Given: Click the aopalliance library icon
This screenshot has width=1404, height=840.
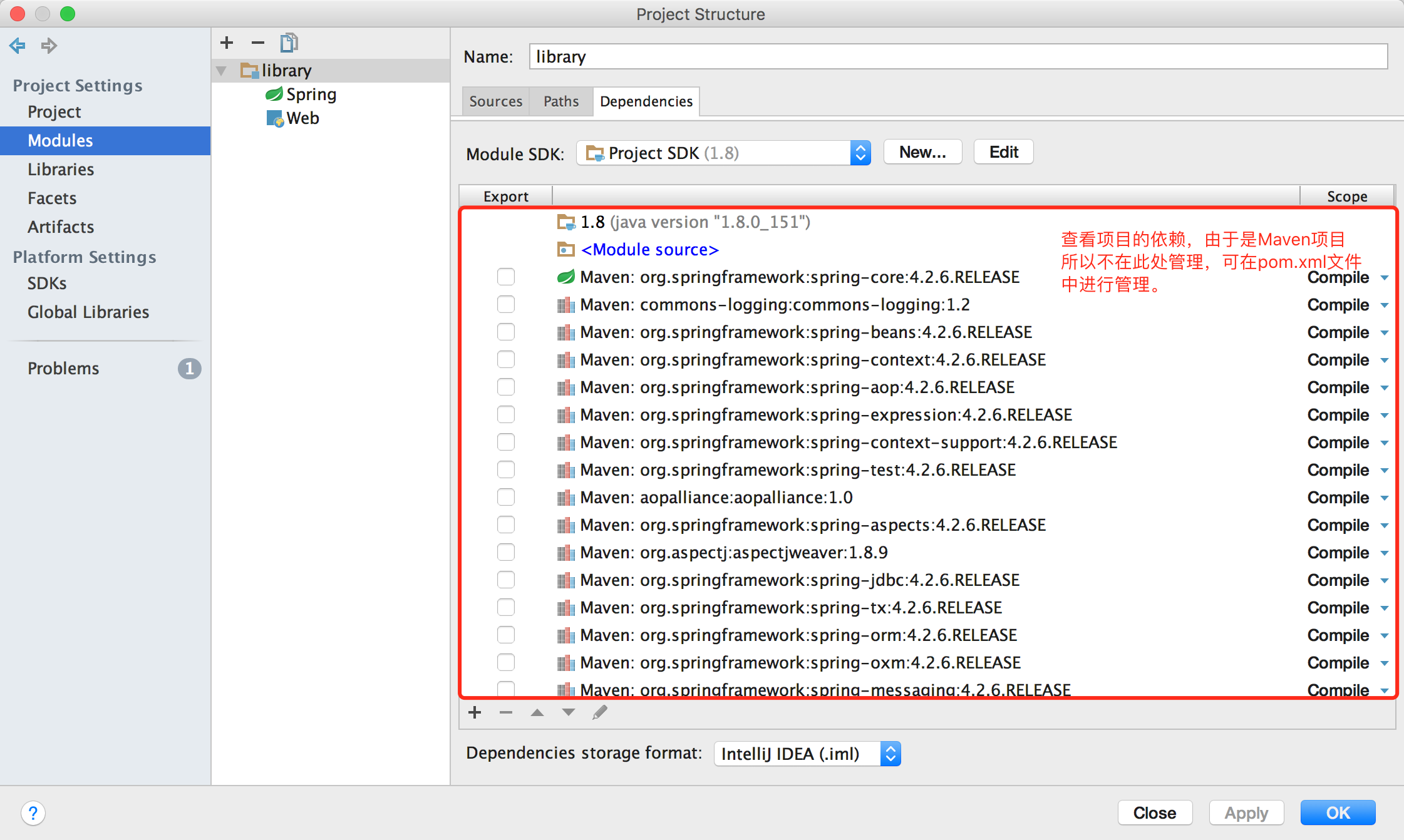Looking at the screenshot, I should (566, 498).
